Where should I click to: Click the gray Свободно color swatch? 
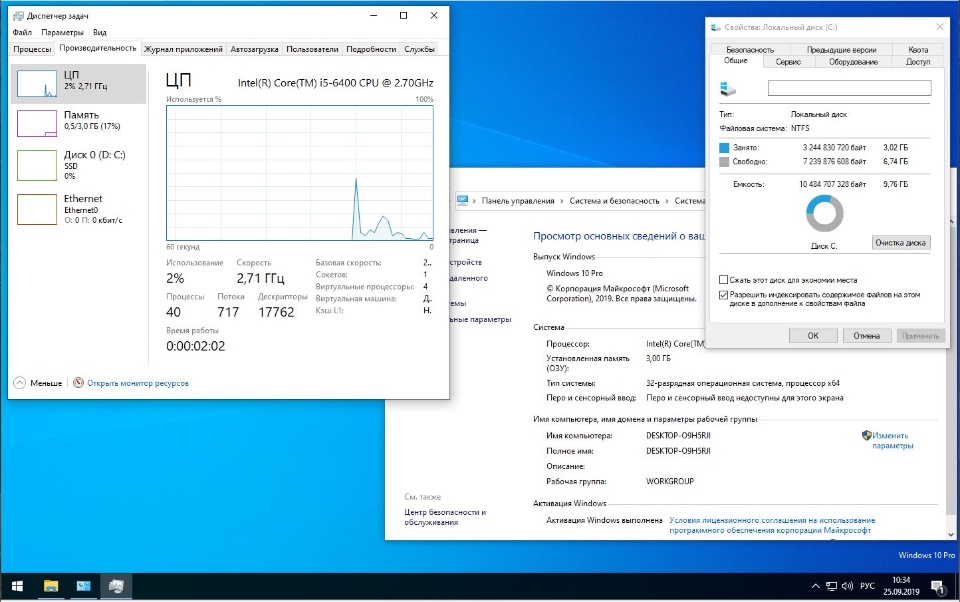[x=724, y=162]
